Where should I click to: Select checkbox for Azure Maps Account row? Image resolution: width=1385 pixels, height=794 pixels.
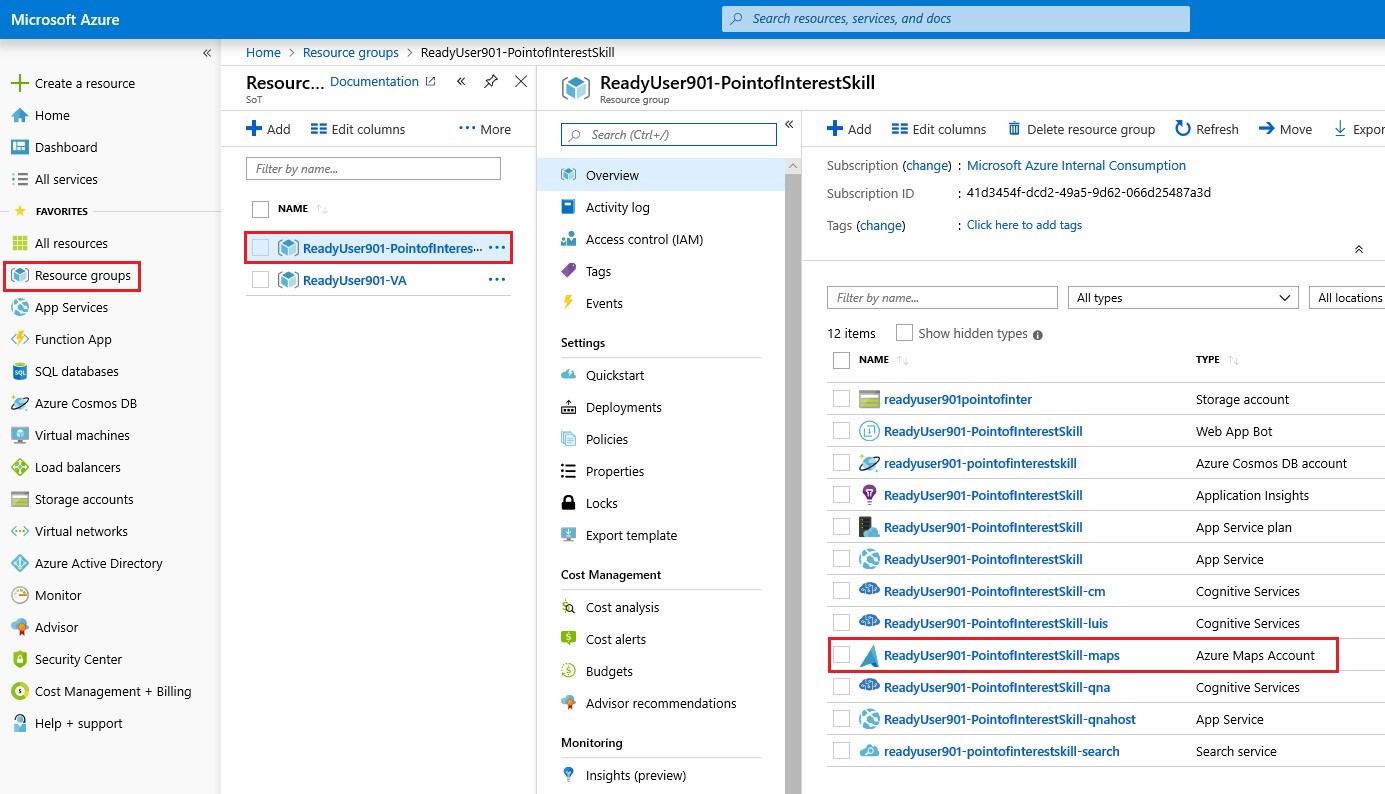pyautogui.click(x=841, y=655)
